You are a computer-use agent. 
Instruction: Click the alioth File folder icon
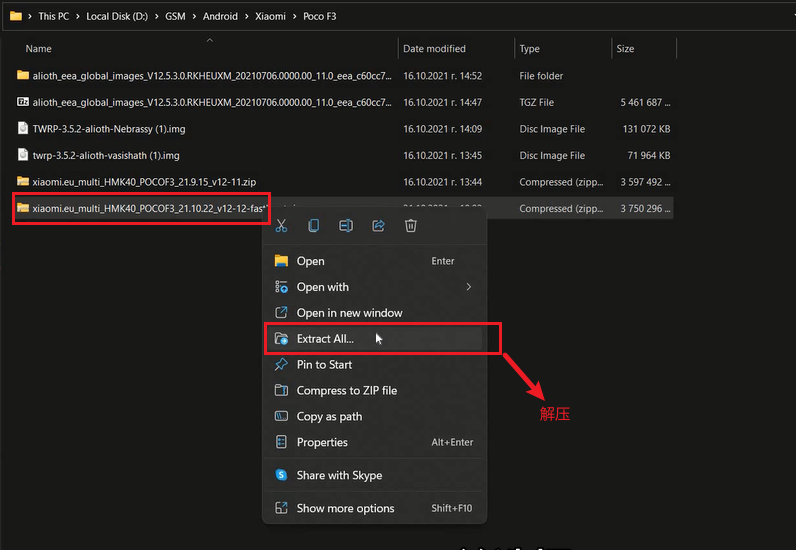23,75
